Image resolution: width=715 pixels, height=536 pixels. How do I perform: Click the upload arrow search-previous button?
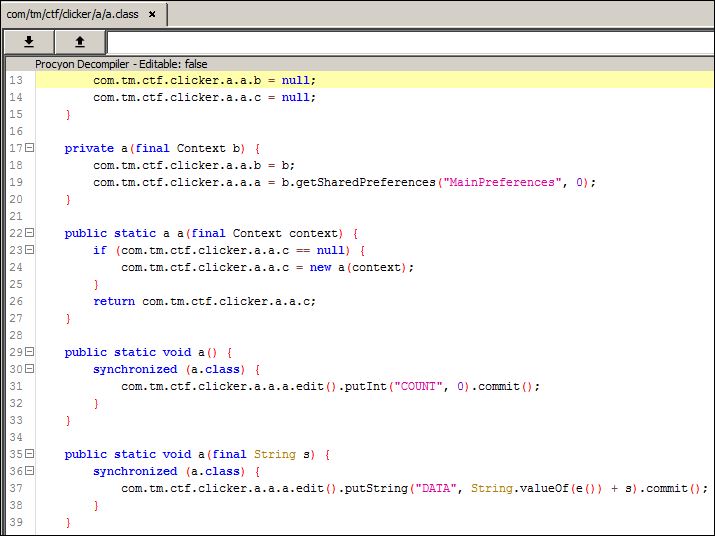[80, 42]
